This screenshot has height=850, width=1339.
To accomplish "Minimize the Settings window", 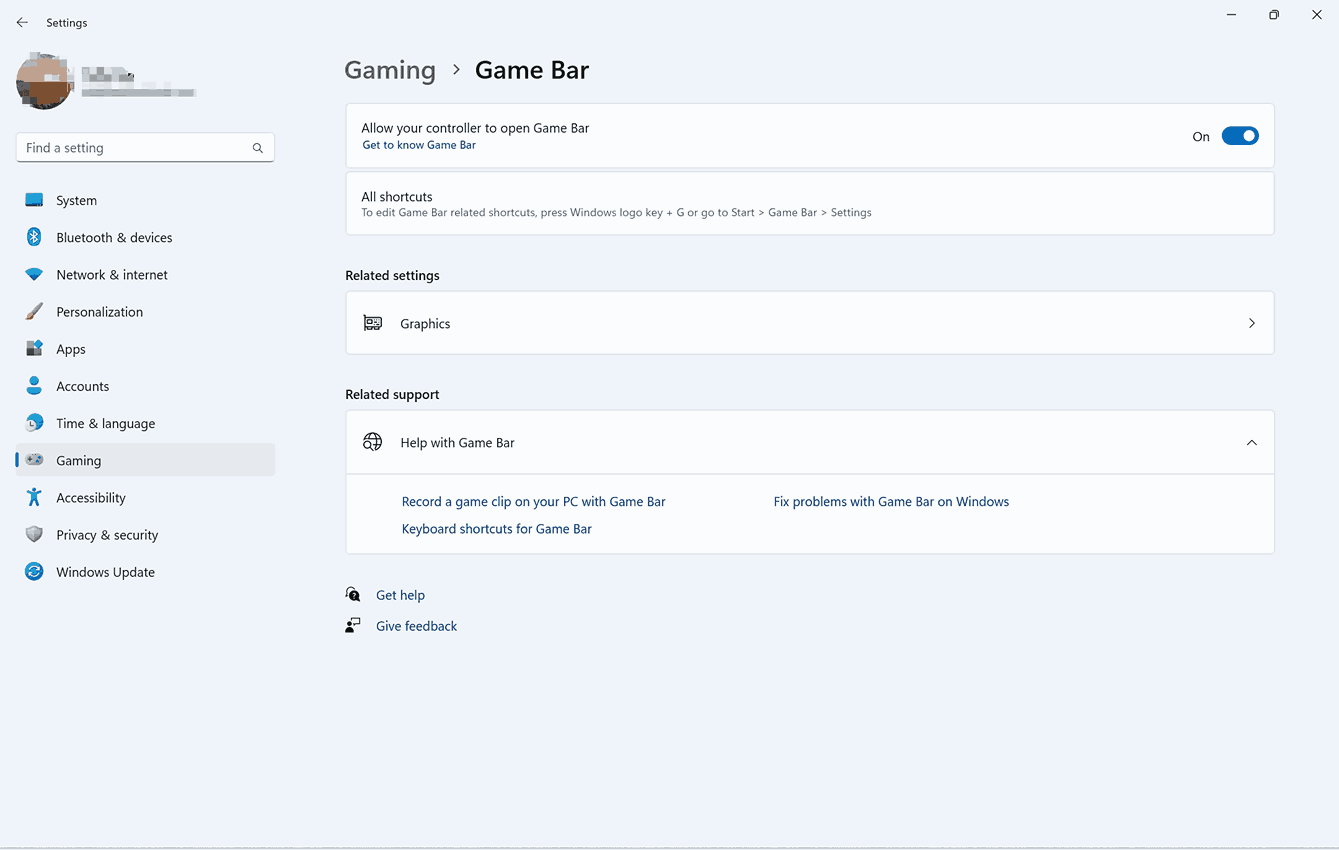I will [1231, 15].
